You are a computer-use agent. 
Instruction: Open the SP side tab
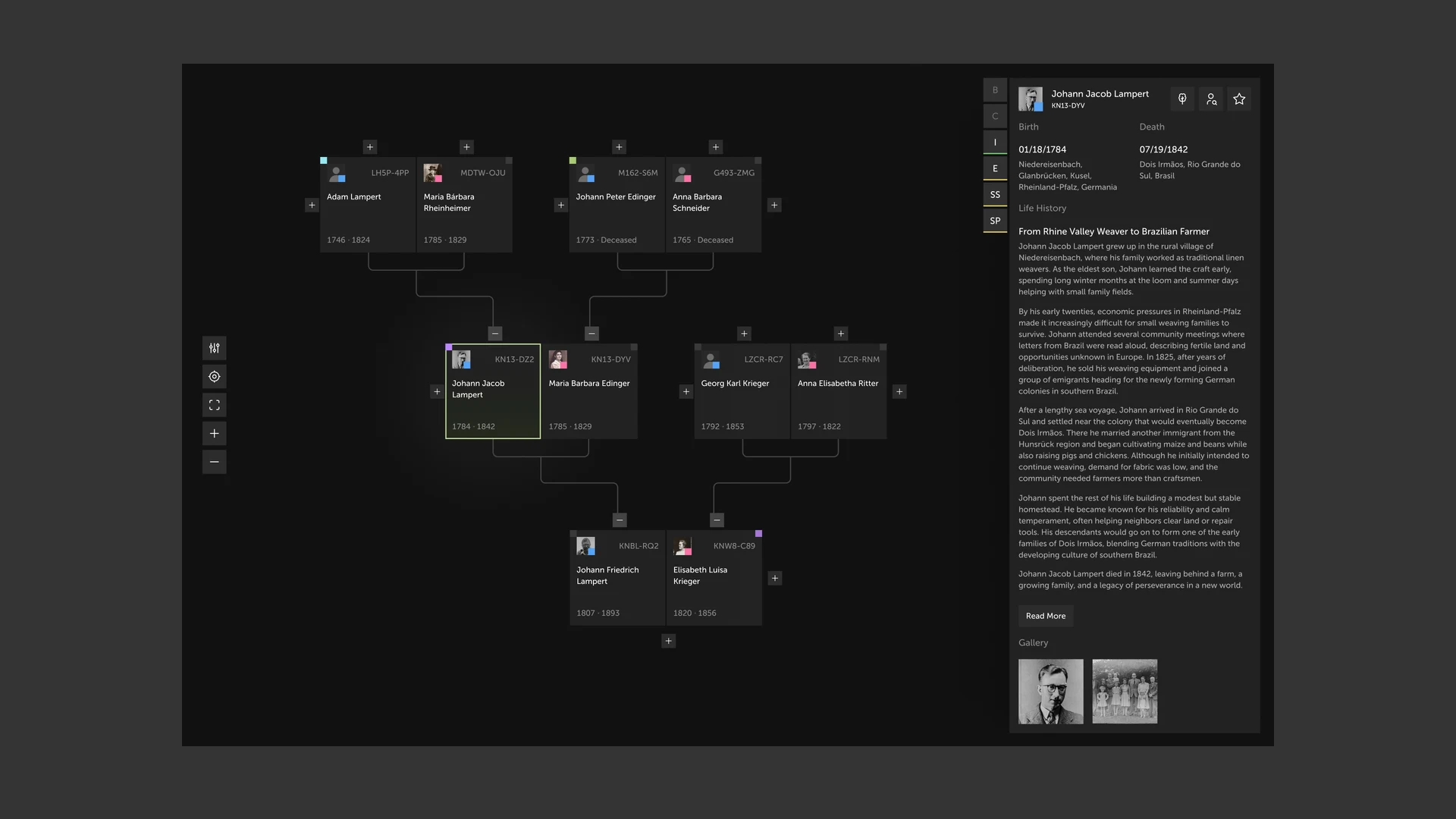click(x=995, y=221)
